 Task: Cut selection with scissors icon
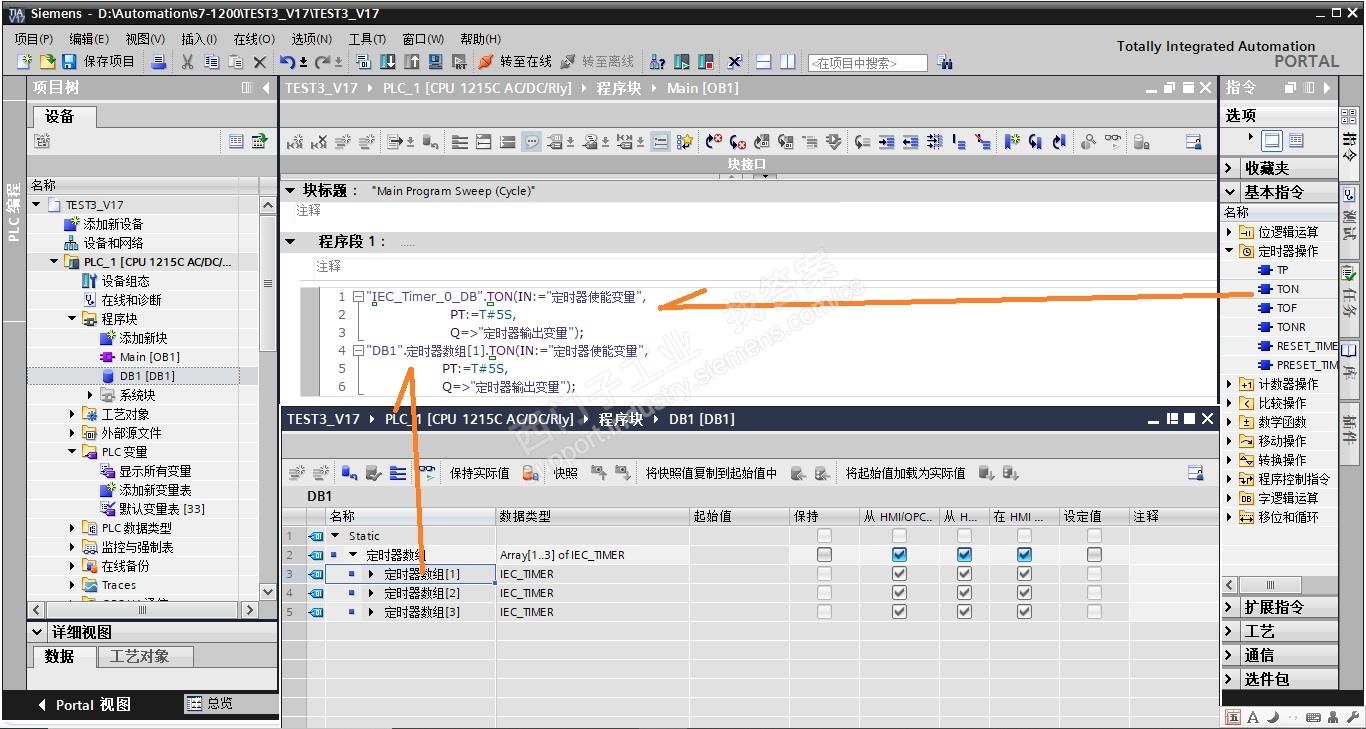pyautogui.click(x=187, y=62)
